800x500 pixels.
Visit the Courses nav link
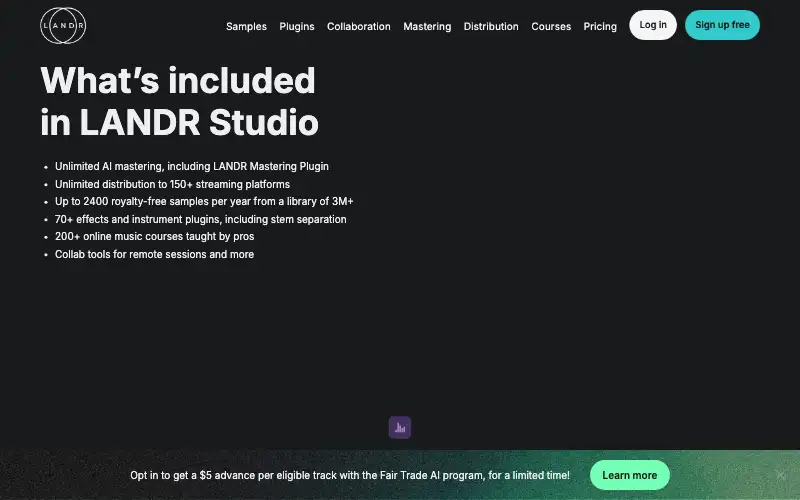(551, 27)
